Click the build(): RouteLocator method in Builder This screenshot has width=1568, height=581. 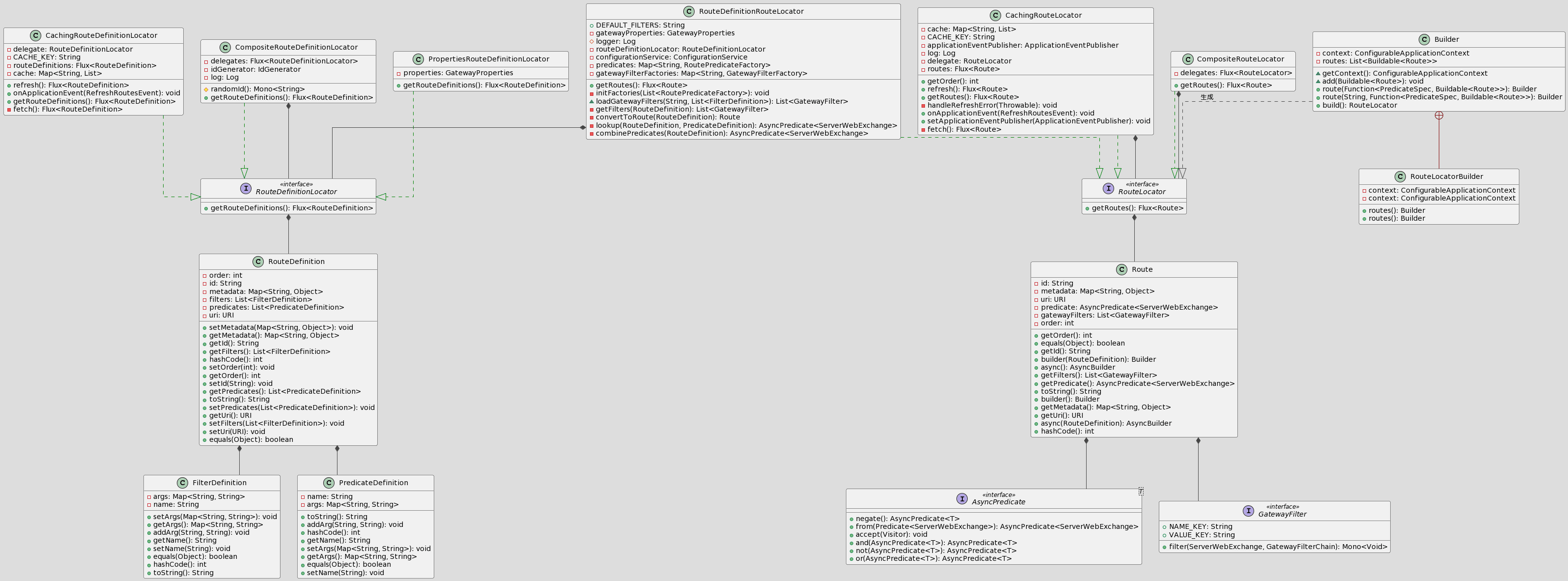(1359, 105)
